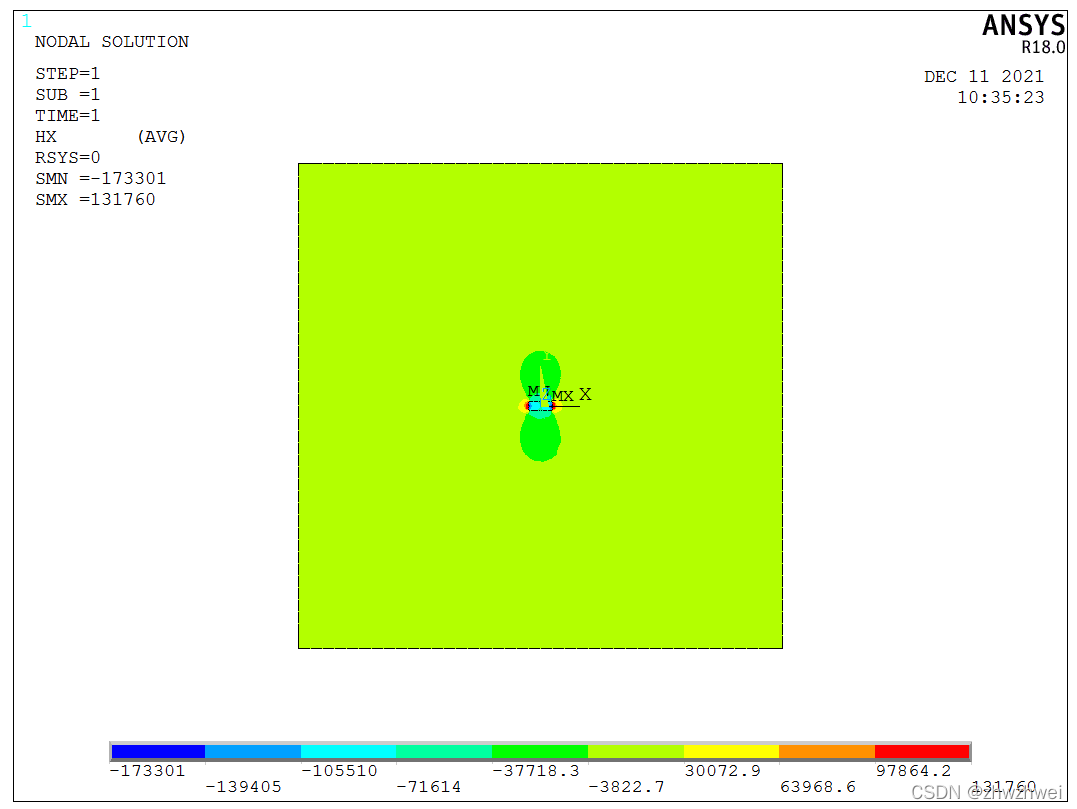Click the legend value '63968.6'
The width and height of the screenshot is (1077, 809).
(x=818, y=787)
